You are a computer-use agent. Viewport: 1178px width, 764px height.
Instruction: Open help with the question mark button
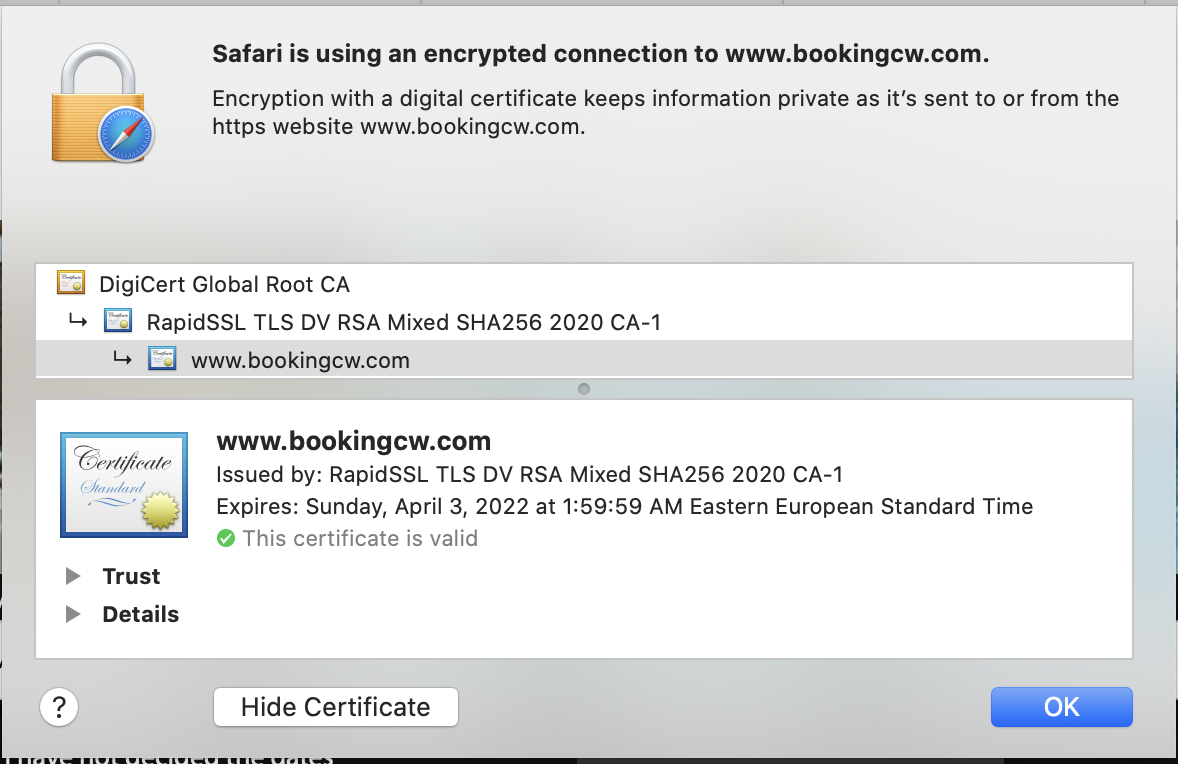tap(59, 707)
